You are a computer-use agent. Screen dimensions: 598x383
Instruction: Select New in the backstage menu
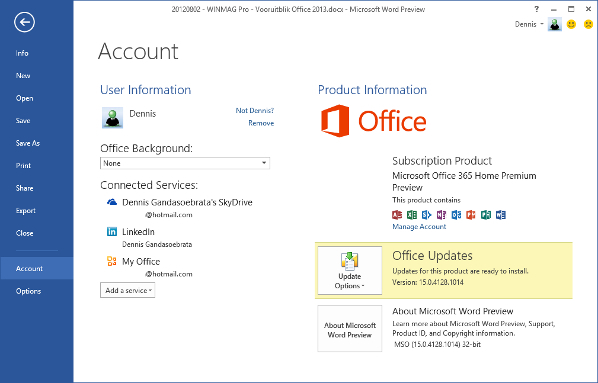23,76
